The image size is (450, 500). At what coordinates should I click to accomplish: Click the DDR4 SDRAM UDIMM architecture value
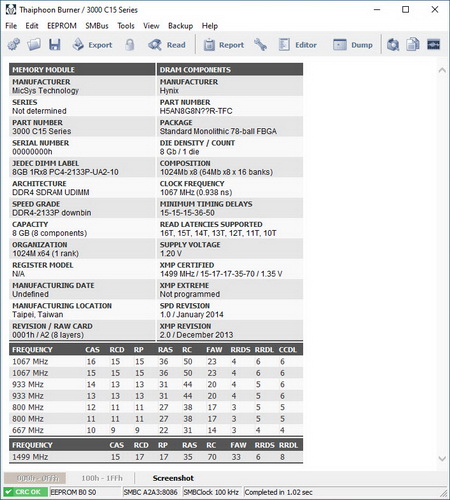point(51,192)
